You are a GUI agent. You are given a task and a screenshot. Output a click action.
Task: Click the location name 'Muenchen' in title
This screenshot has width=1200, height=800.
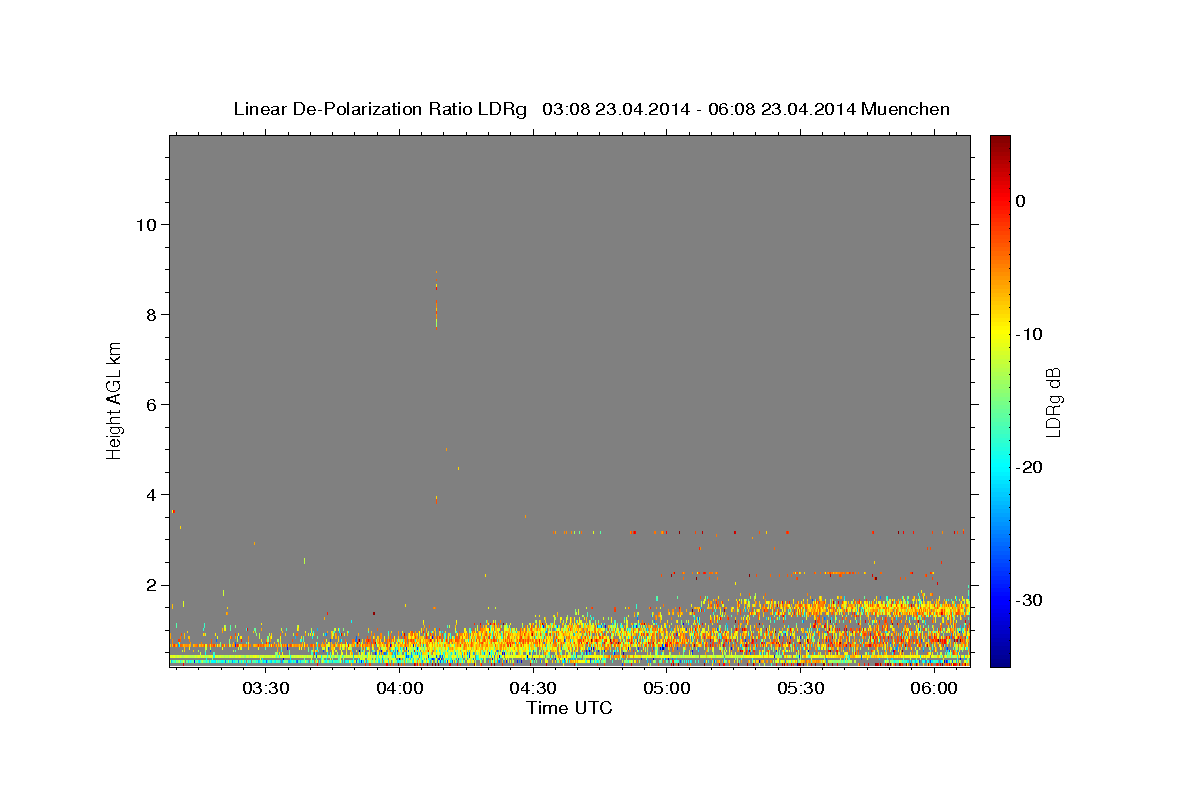point(907,109)
